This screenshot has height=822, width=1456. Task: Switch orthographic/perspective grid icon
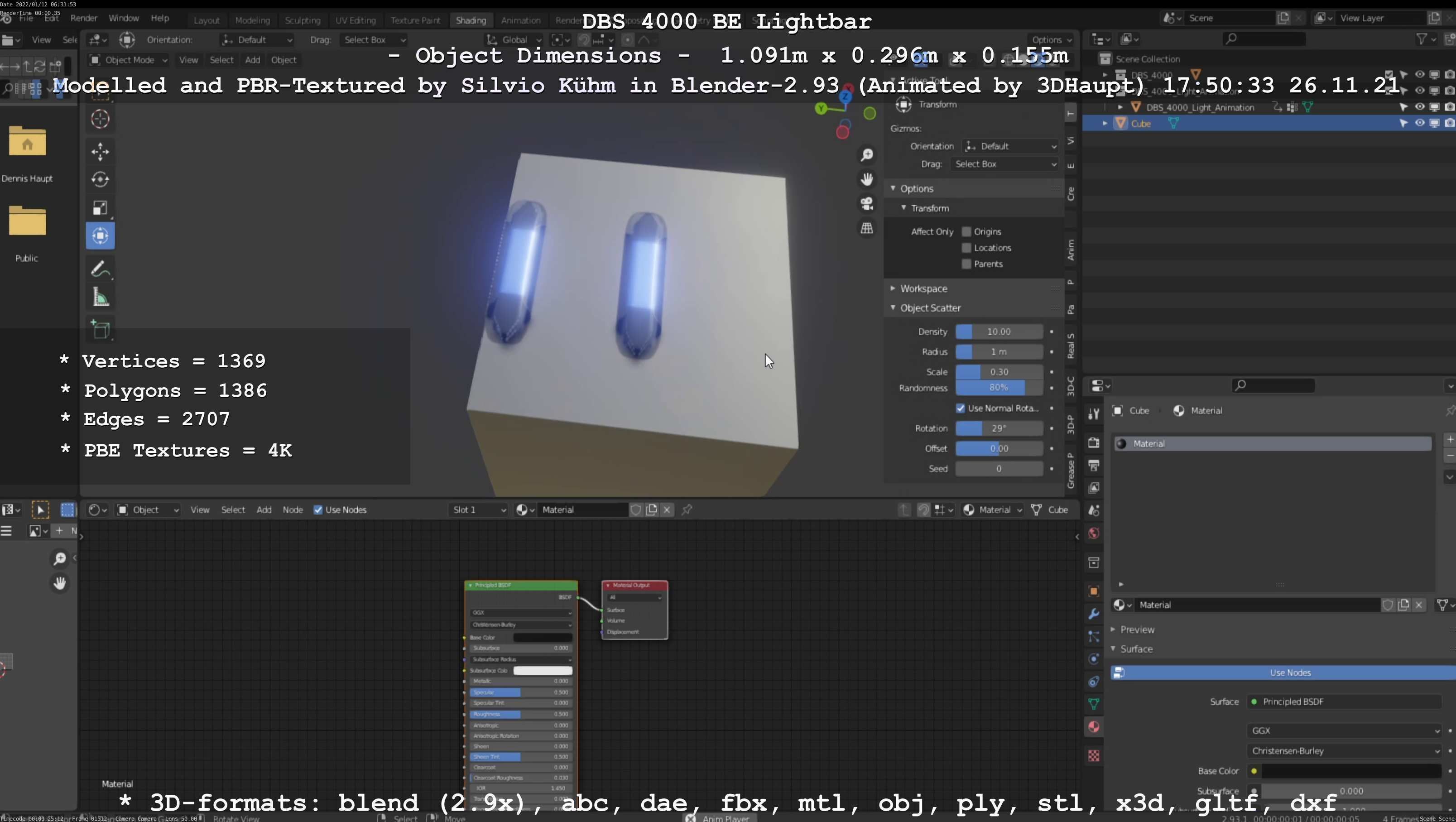tap(866, 228)
